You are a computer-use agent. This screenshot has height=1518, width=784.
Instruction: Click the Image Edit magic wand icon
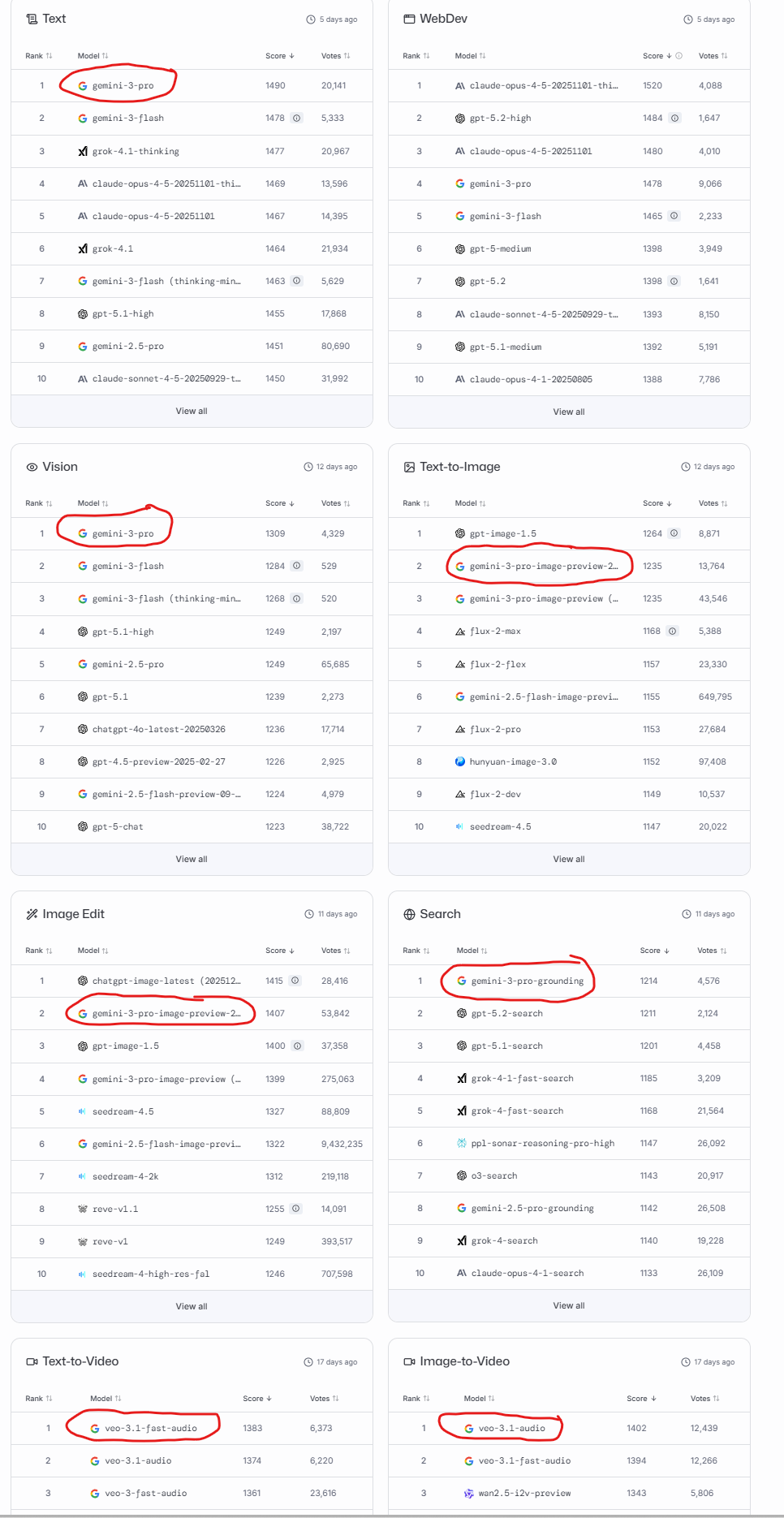[32, 914]
